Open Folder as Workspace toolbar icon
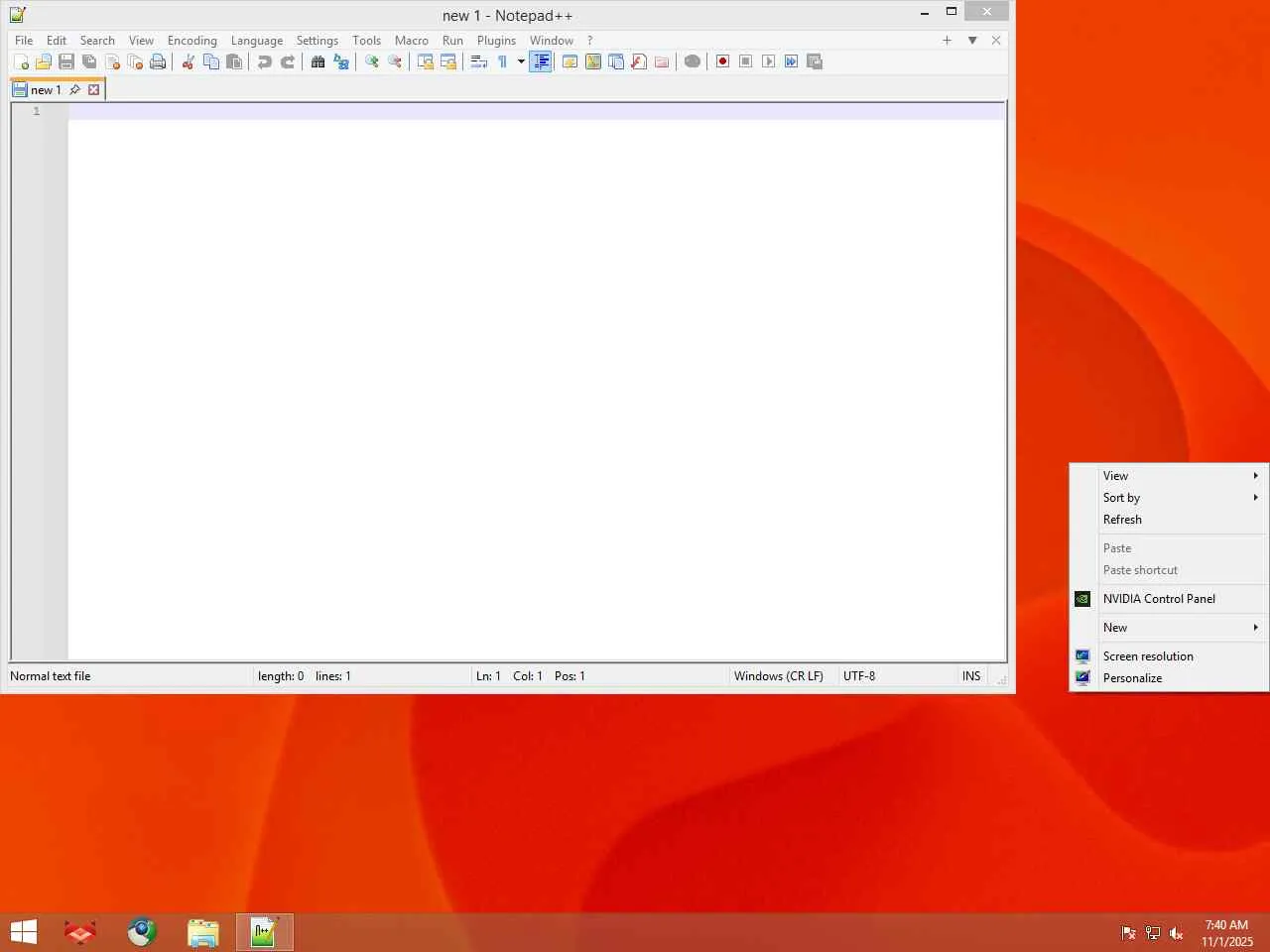This screenshot has width=1270, height=952. [662, 61]
